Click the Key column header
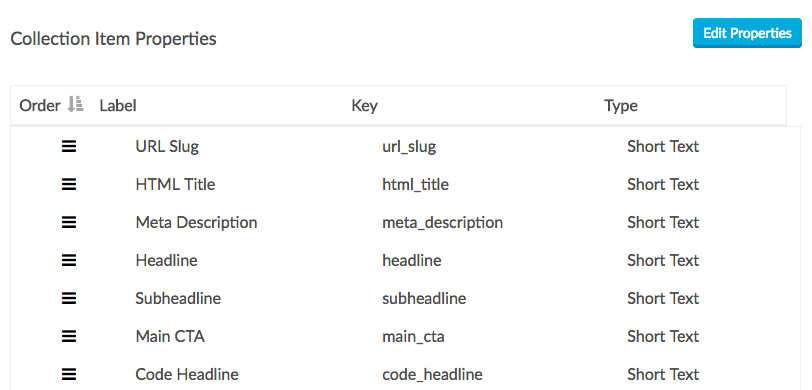 tap(365, 106)
